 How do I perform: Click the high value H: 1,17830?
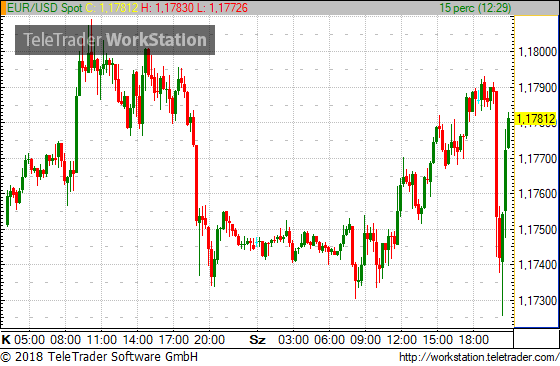tap(167, 8)
